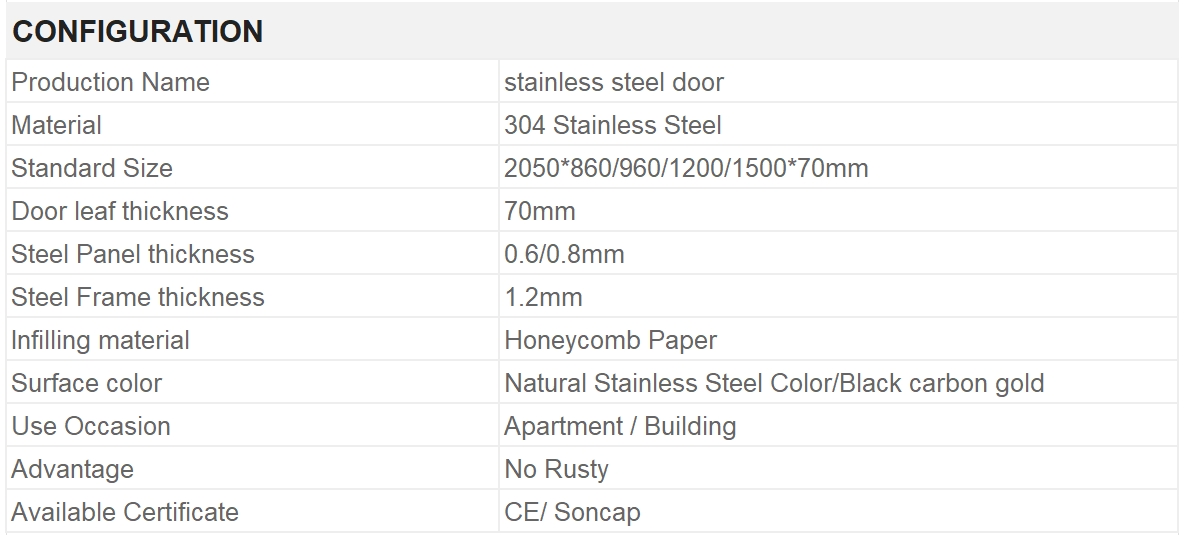
Task: Click the 1.2mm frame thickness value
Action: pos(544,297)
